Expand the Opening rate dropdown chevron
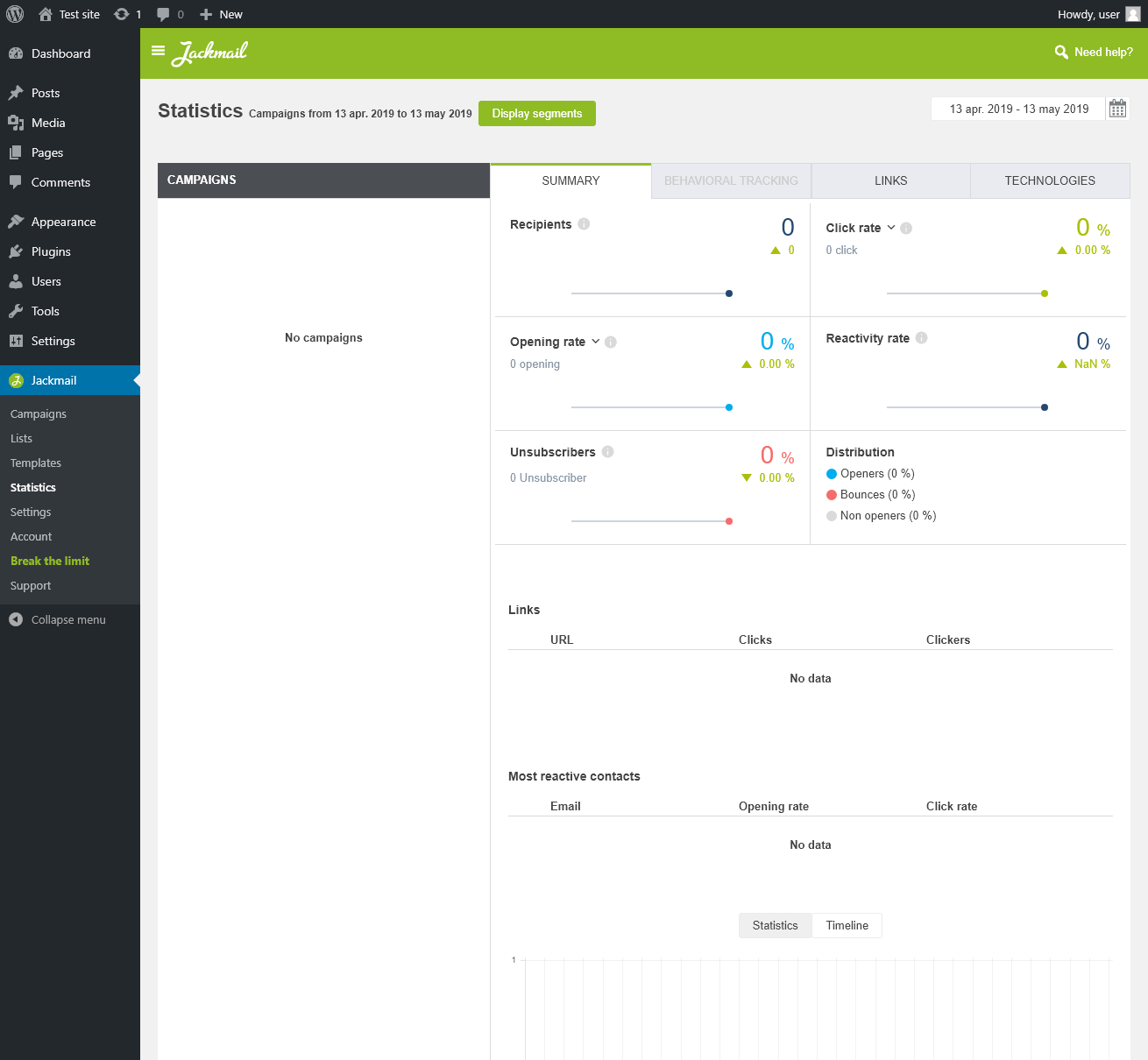The image size is (1148, 1060). tap(596, 342)
